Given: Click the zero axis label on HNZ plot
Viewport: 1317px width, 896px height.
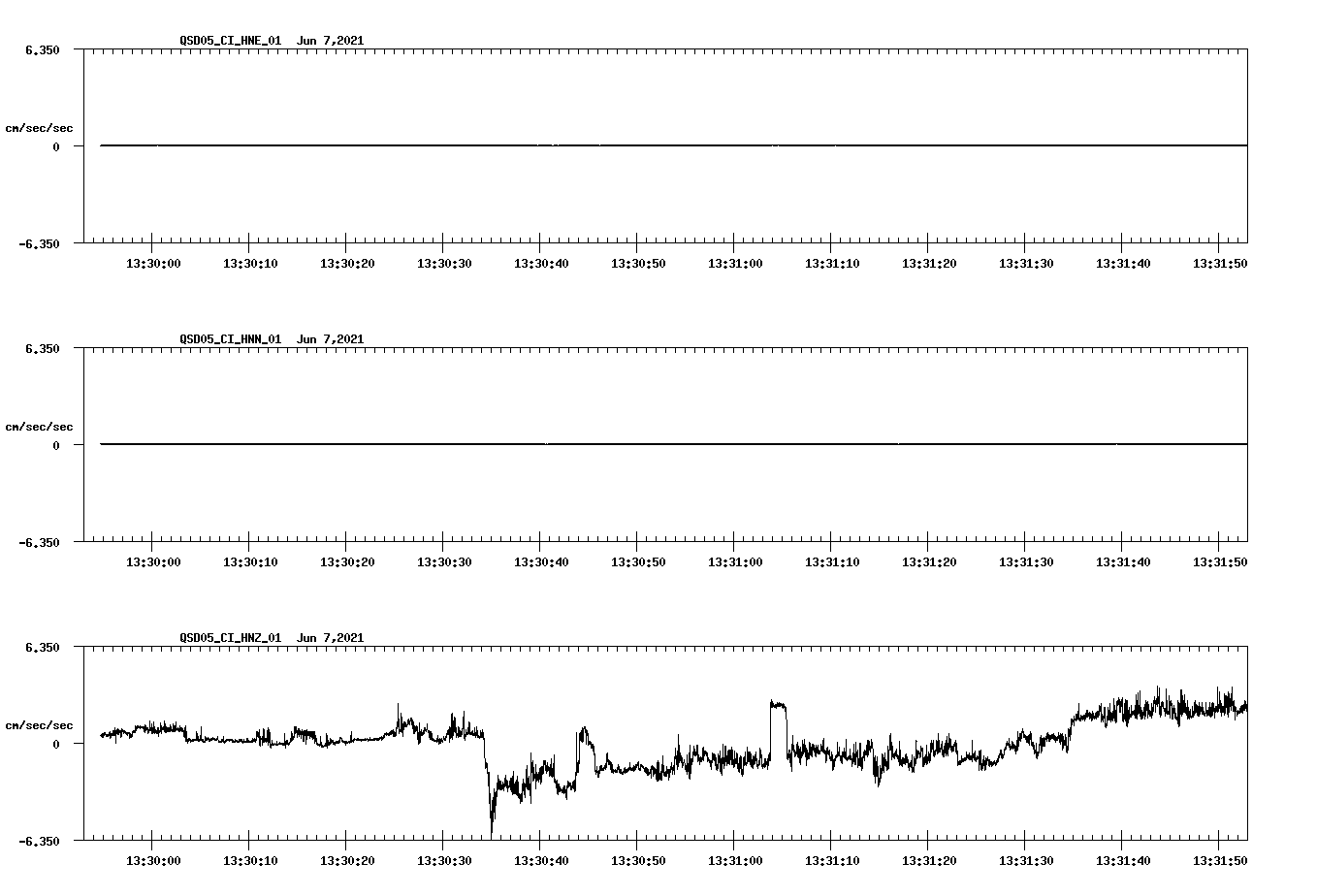Looking at the screenshot, I should [56, 744].
